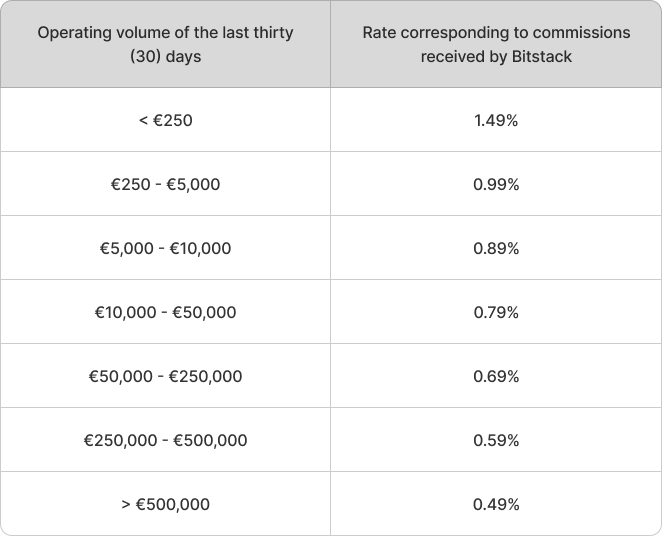The height and width of the screenshot is (536, 662).
Task: Select the 0.69% commission rate
Action: [x=496, y=376]
